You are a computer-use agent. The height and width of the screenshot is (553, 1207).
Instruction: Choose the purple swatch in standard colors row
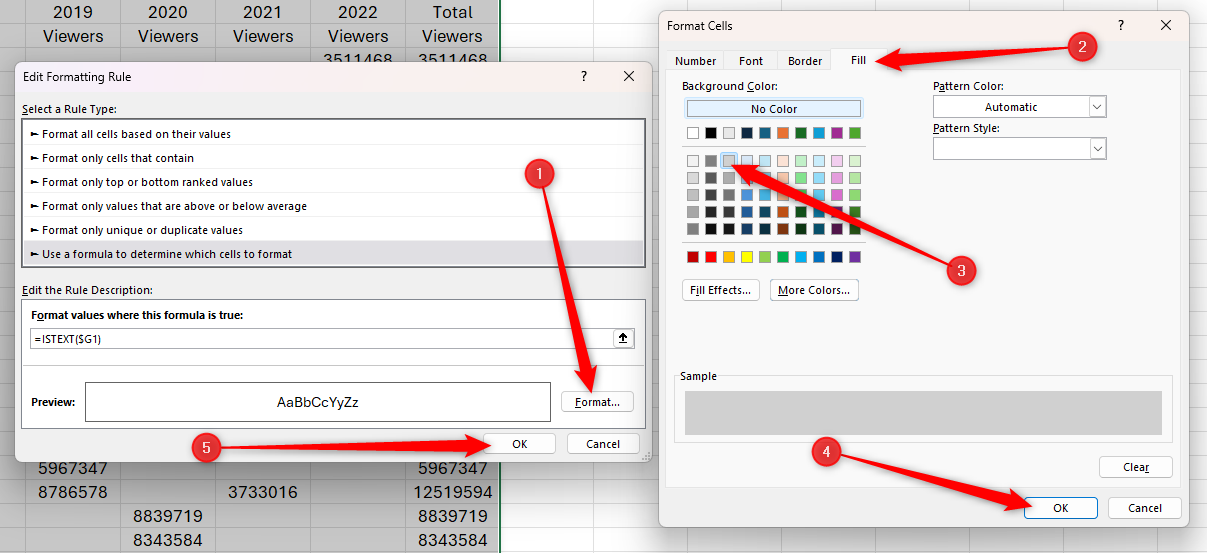855,257
